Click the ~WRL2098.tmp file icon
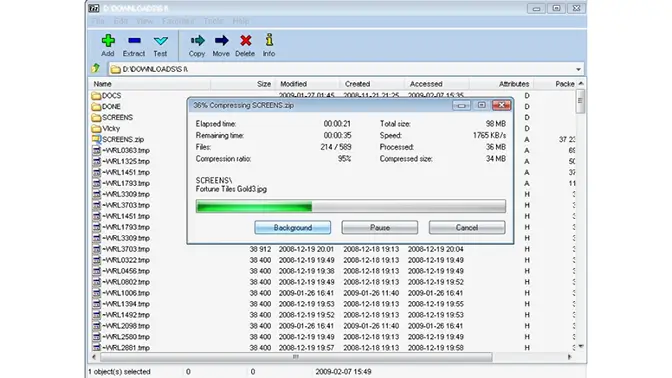This screenshot has height=378, width=672. 96,326
